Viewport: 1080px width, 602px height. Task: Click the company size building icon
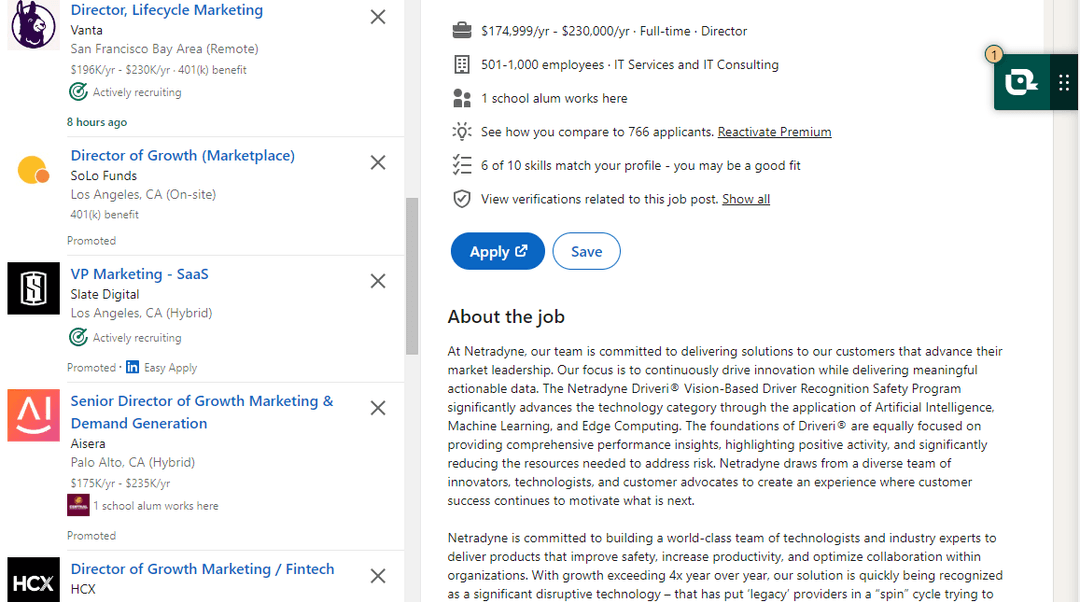coord(461,64)
